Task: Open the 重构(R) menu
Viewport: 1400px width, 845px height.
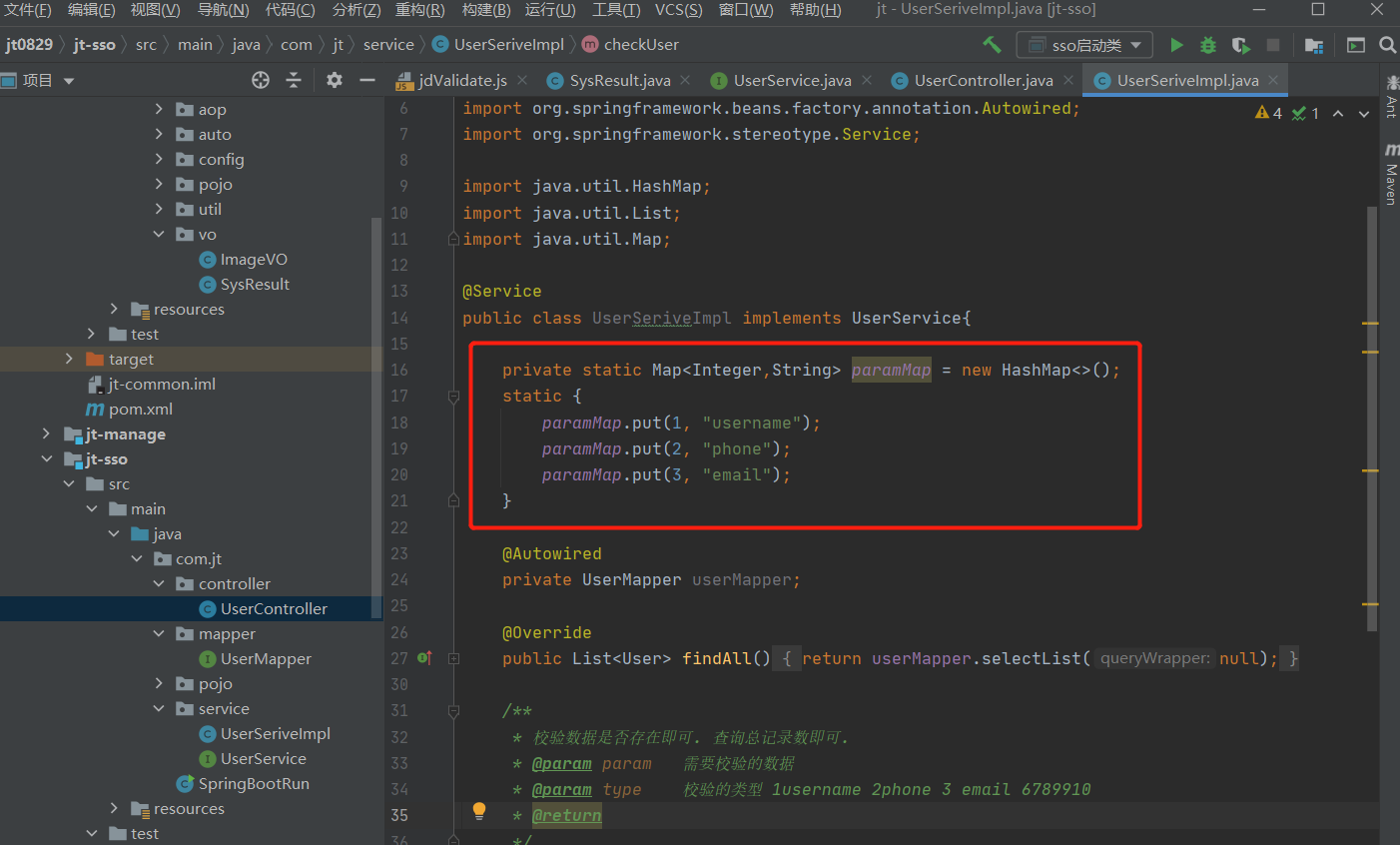Action: tap(419, 10)
